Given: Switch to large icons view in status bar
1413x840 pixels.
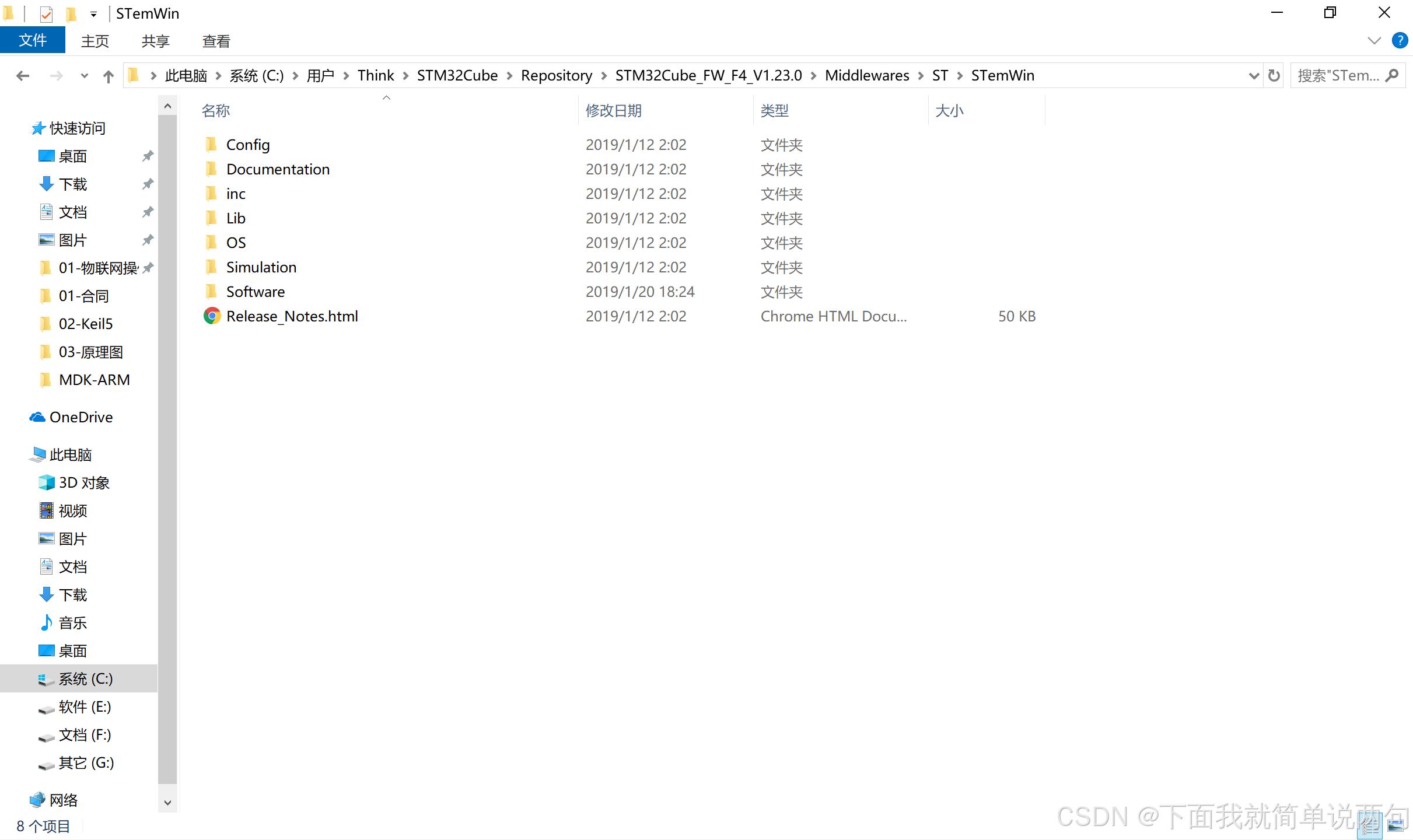Looking at the screenshot, I should pyautogui.click(x=1395, y=825).
